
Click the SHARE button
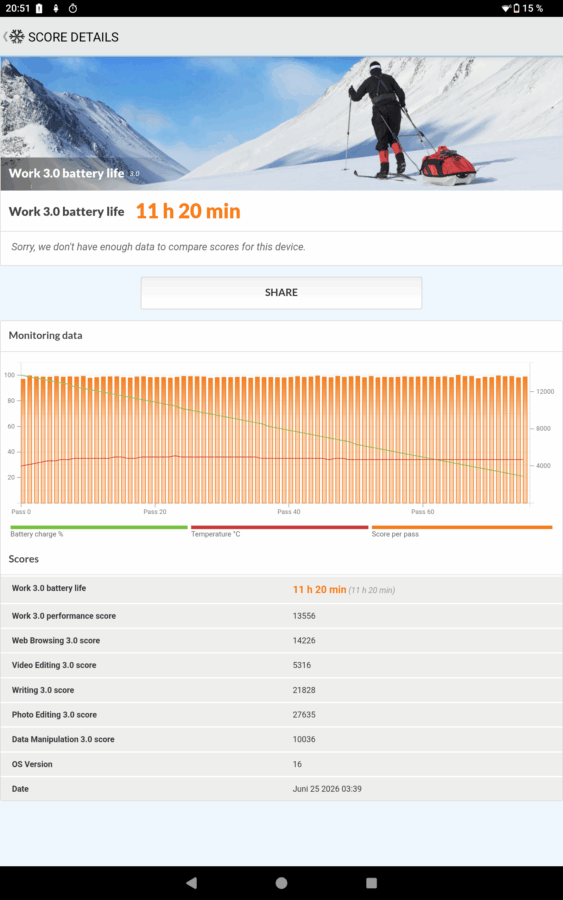pos(281,293)
